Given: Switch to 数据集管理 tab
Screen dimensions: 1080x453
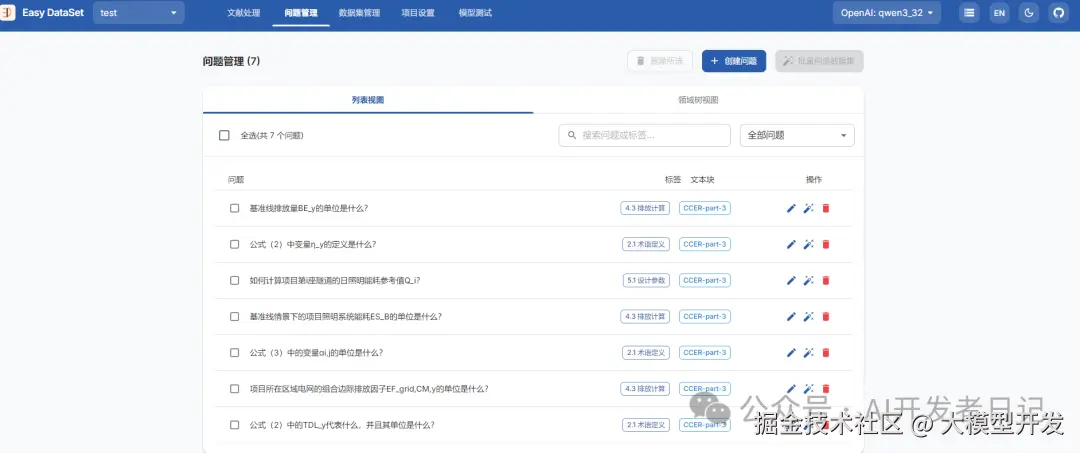Looking at the screenshot, I should (x=359, y=12).
